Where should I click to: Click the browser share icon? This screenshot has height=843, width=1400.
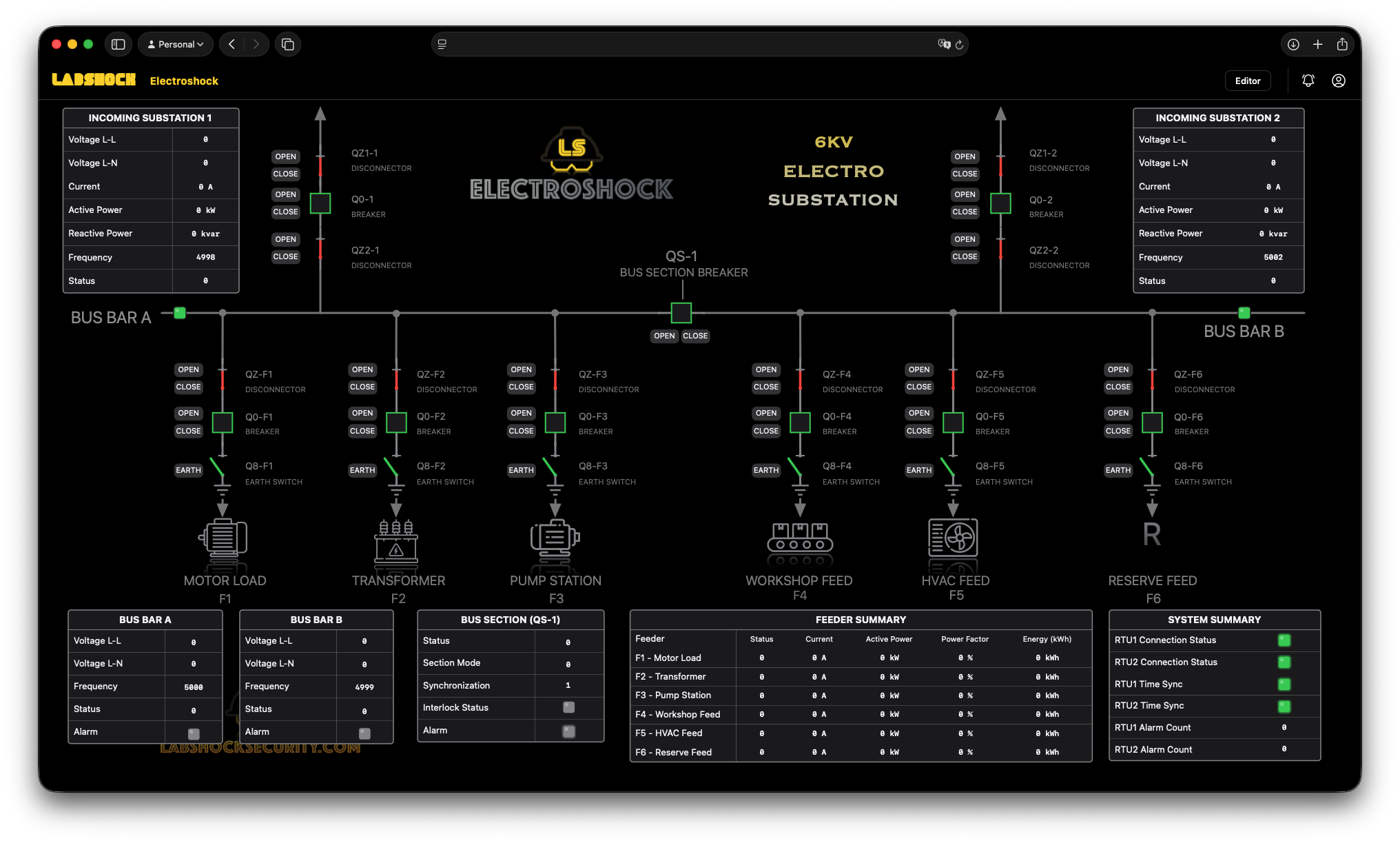point(1342,44)
